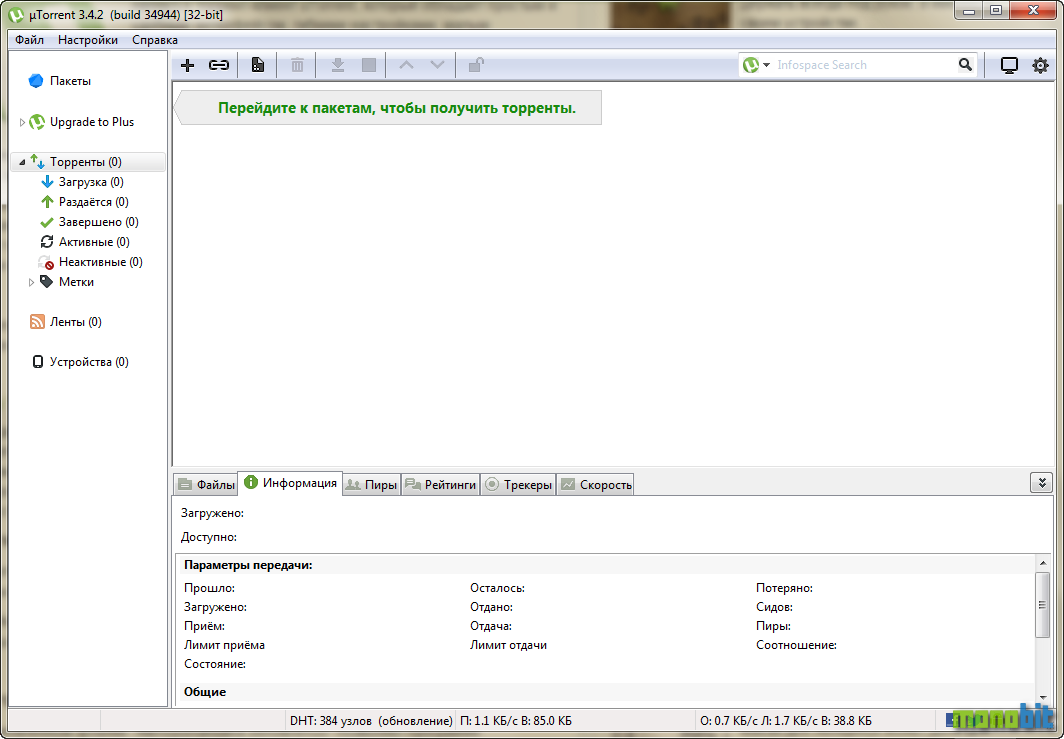Select Upgrade to Plus in sidebar
The height and width of the screenshot is (739, 1064).
pyautogui.click(x=92, y=122)
